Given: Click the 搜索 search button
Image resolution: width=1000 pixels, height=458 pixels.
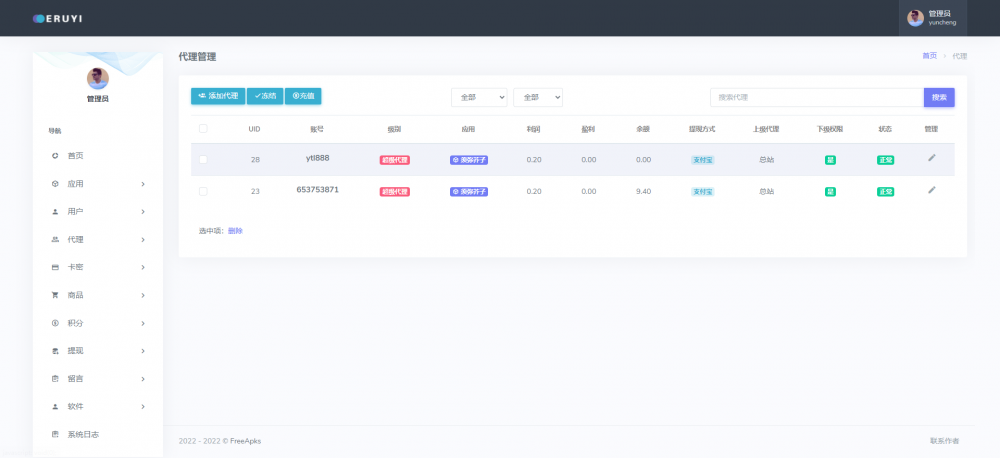Looking at the screenshot, I should pos(938,97).
